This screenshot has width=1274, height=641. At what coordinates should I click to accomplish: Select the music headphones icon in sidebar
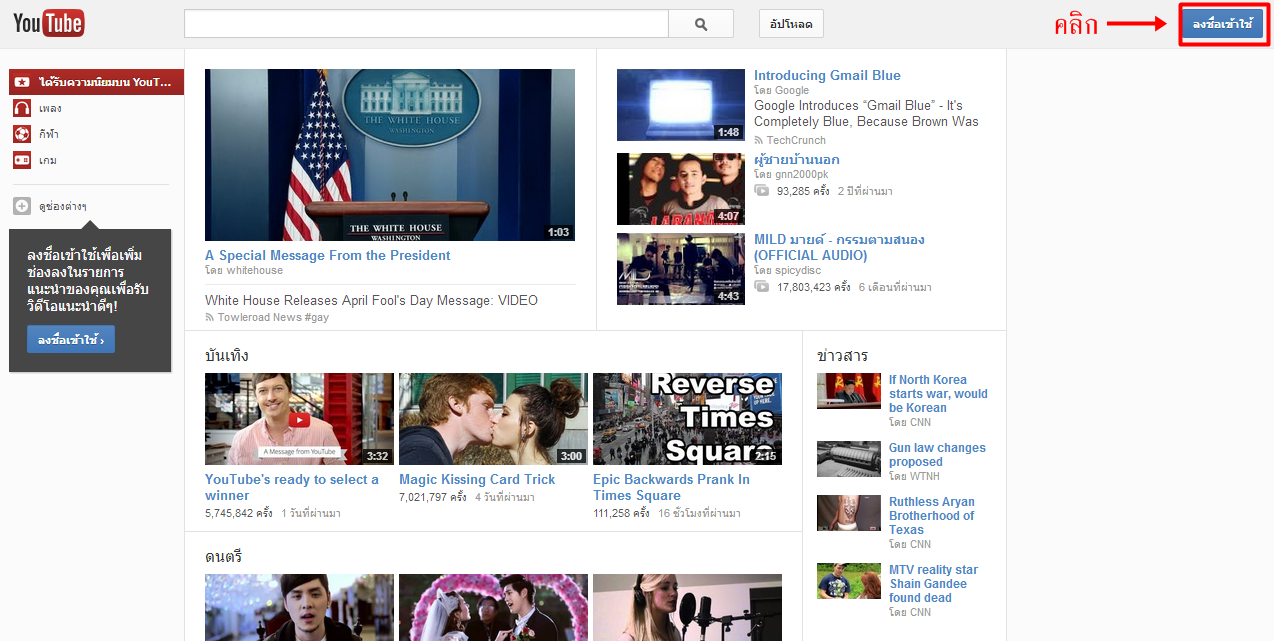[x=21, y=108]
